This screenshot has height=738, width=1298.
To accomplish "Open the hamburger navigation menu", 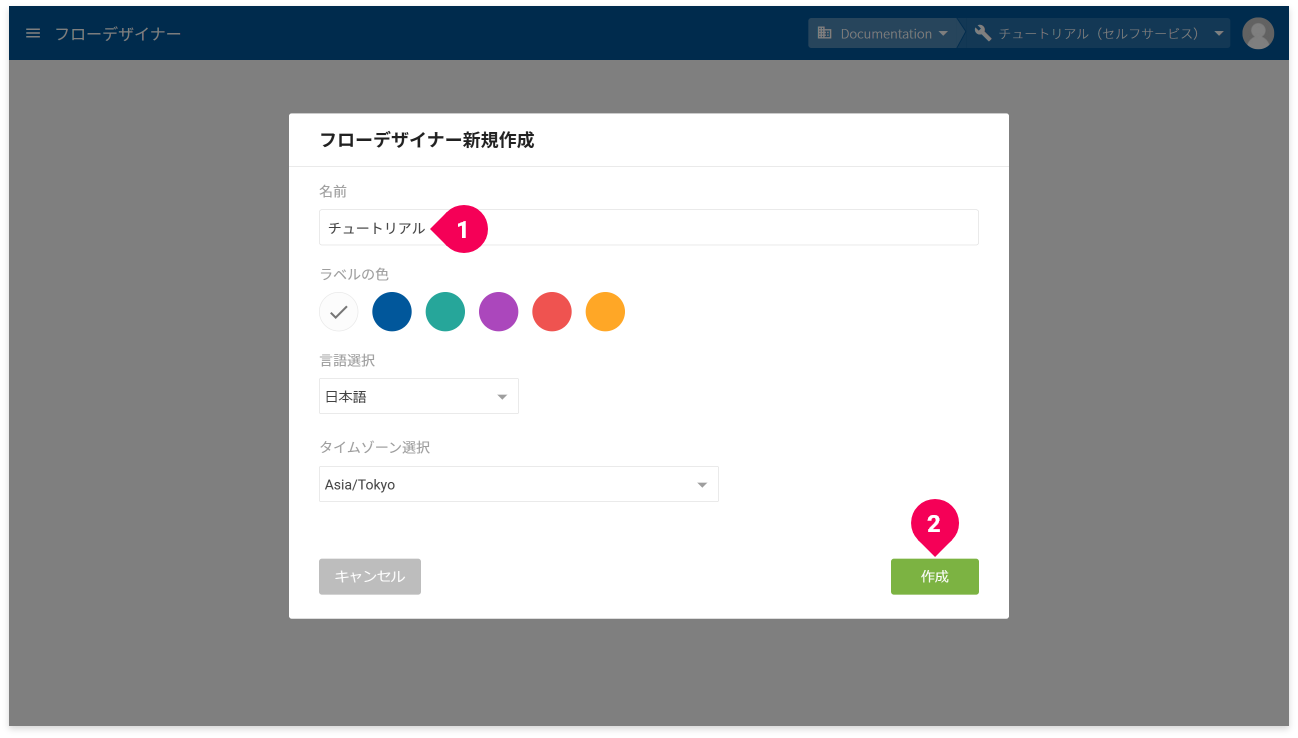I will click(x=33, y=33).
